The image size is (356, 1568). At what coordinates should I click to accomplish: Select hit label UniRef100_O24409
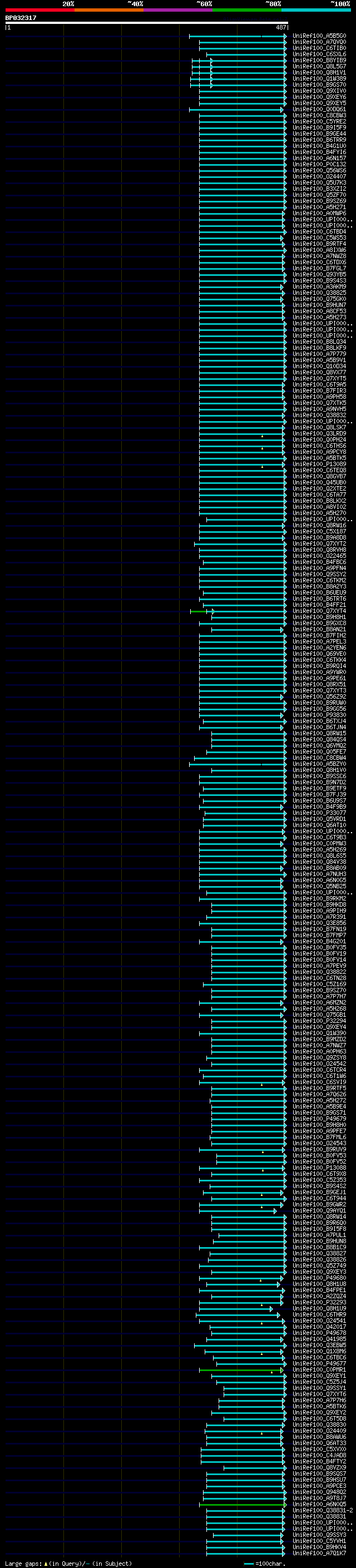[x=319, y=1431]
